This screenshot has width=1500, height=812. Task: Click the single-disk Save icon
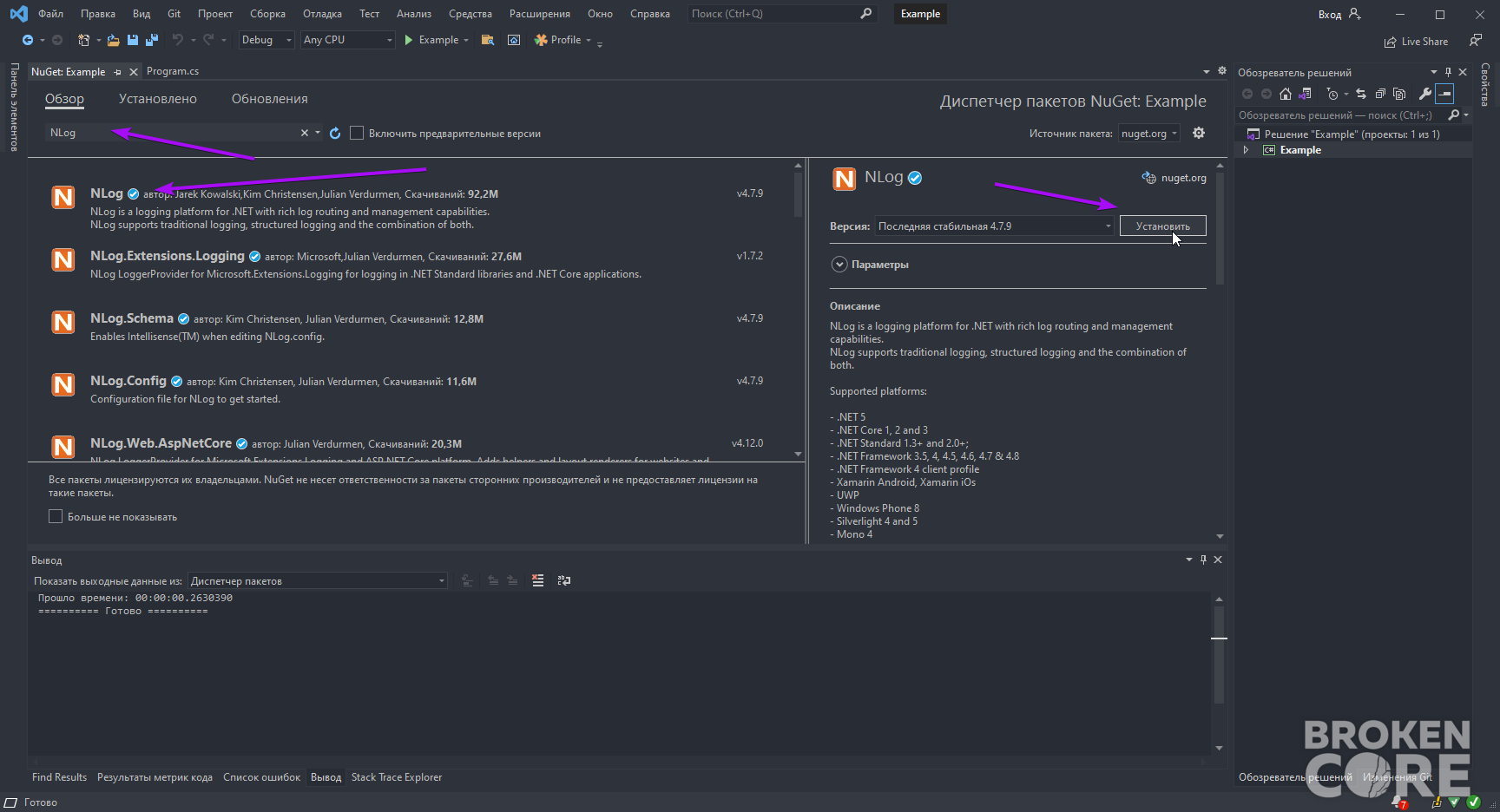[133, 40]
